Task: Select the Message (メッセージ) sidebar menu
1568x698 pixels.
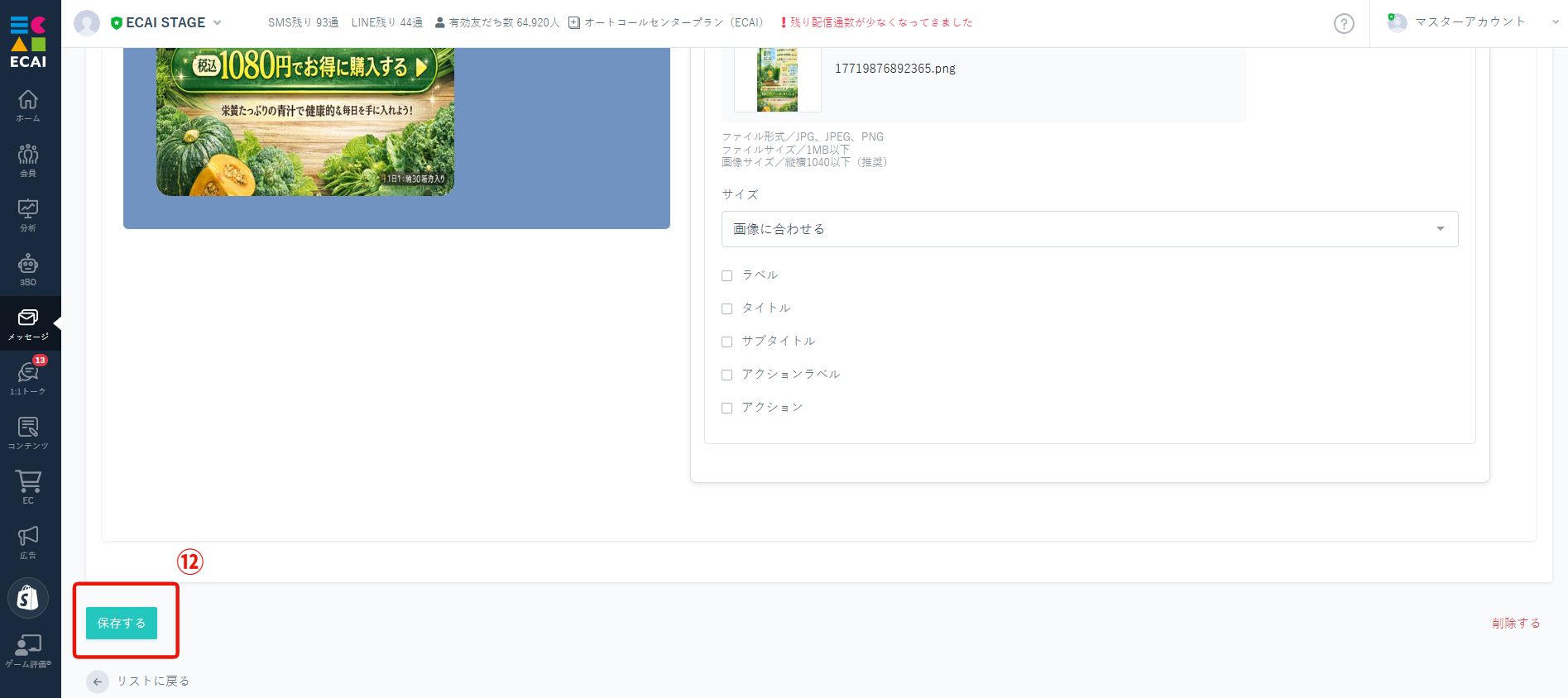Action: tap(28, 323)
